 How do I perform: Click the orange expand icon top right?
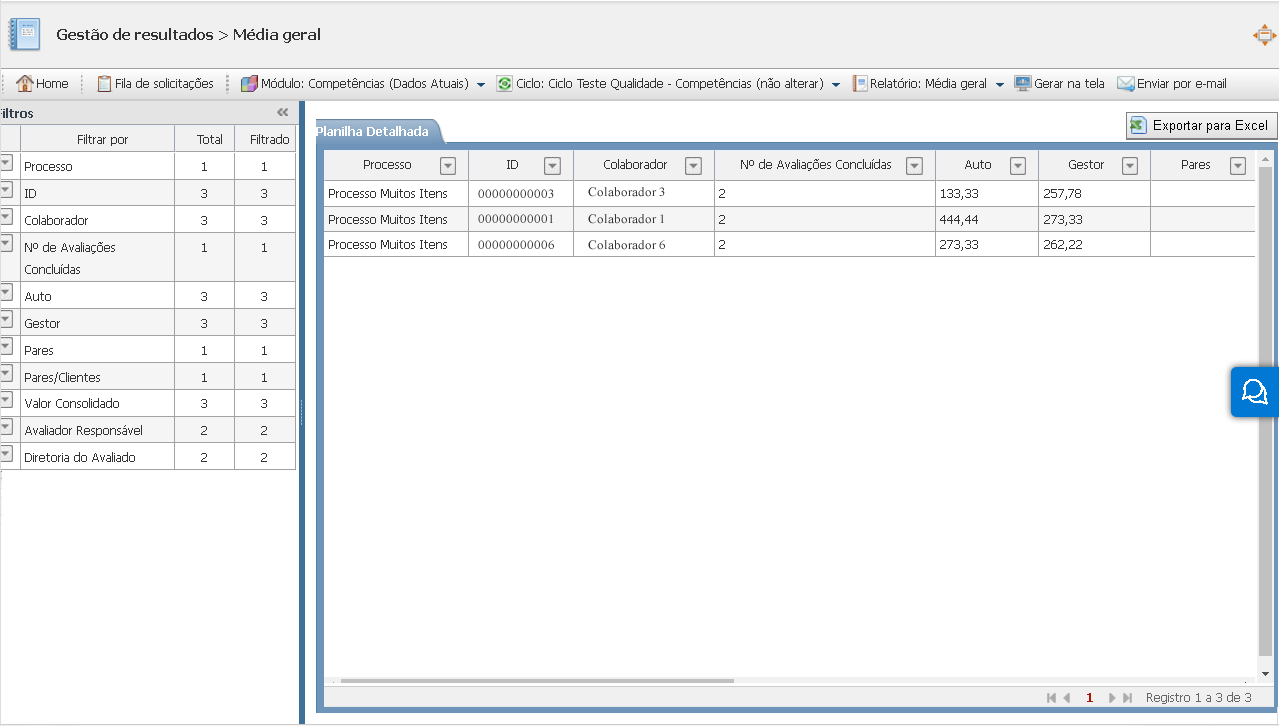[1264, 35]
